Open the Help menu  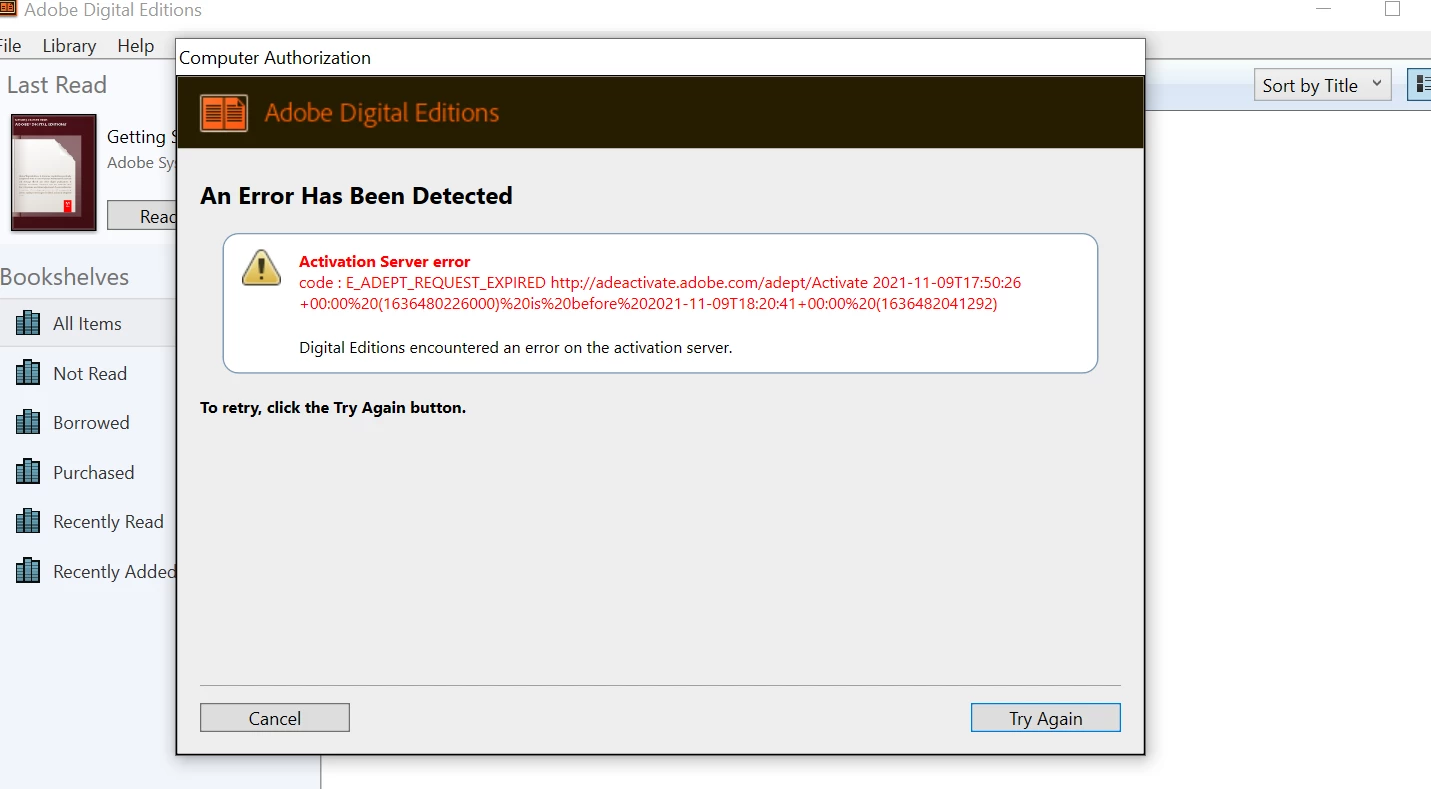pos(136,45)
